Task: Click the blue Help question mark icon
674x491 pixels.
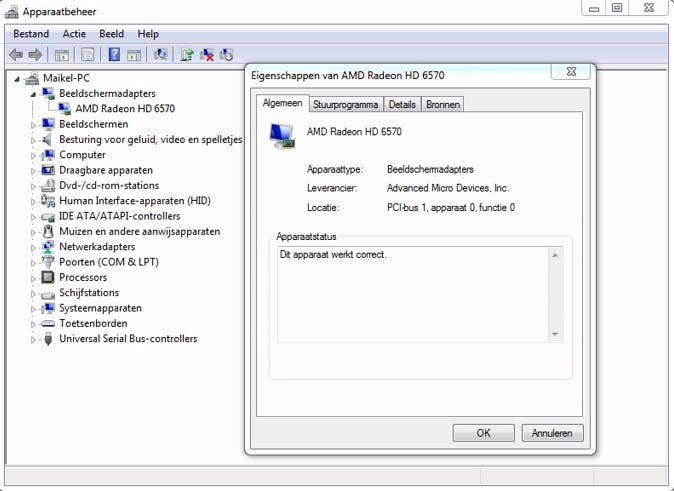Action: click(114, 55)
